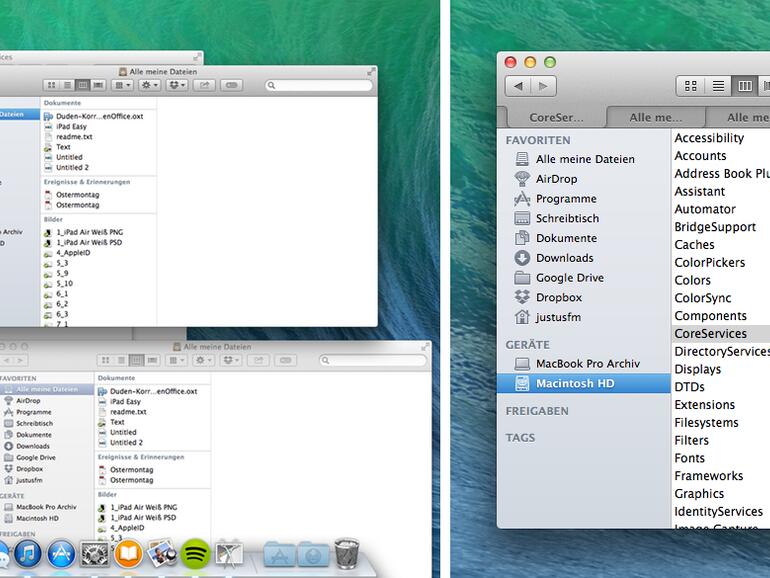Select the ColorSync folder in the column list
The width and height of the screenshot is (770, 578).
[x=721, y=298]
